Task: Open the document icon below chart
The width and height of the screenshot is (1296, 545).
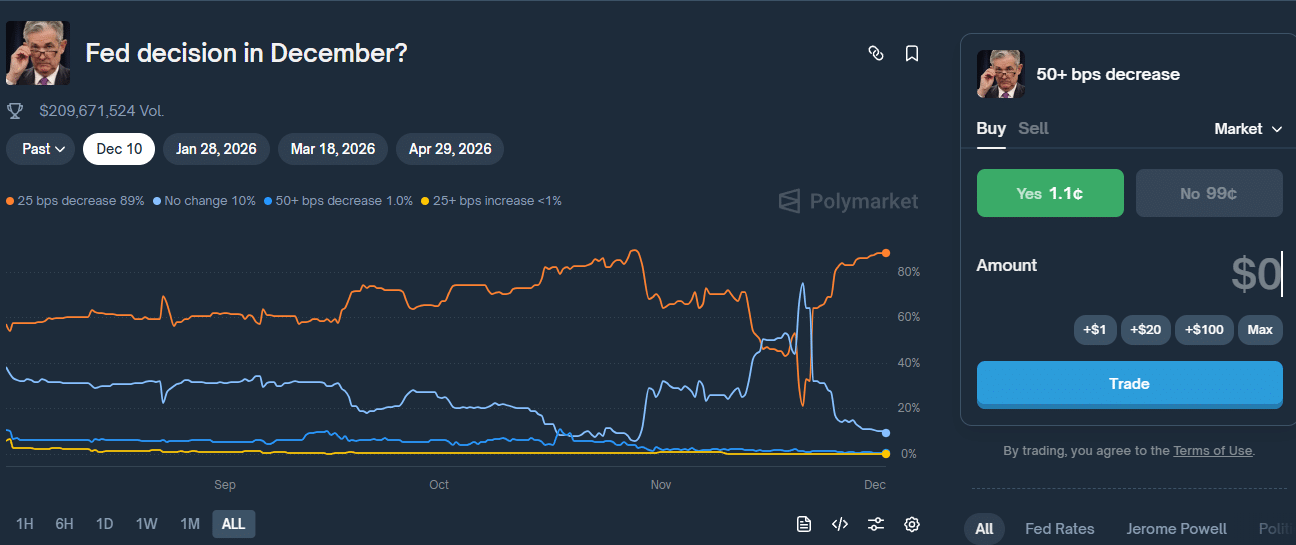Action: [804, 524]
